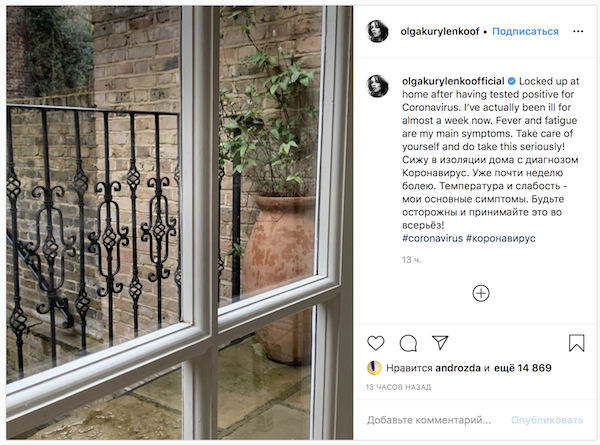Viewport: 600px width, 445px height.
Task: Load more comments with plus circle
Action: point(481,293)
